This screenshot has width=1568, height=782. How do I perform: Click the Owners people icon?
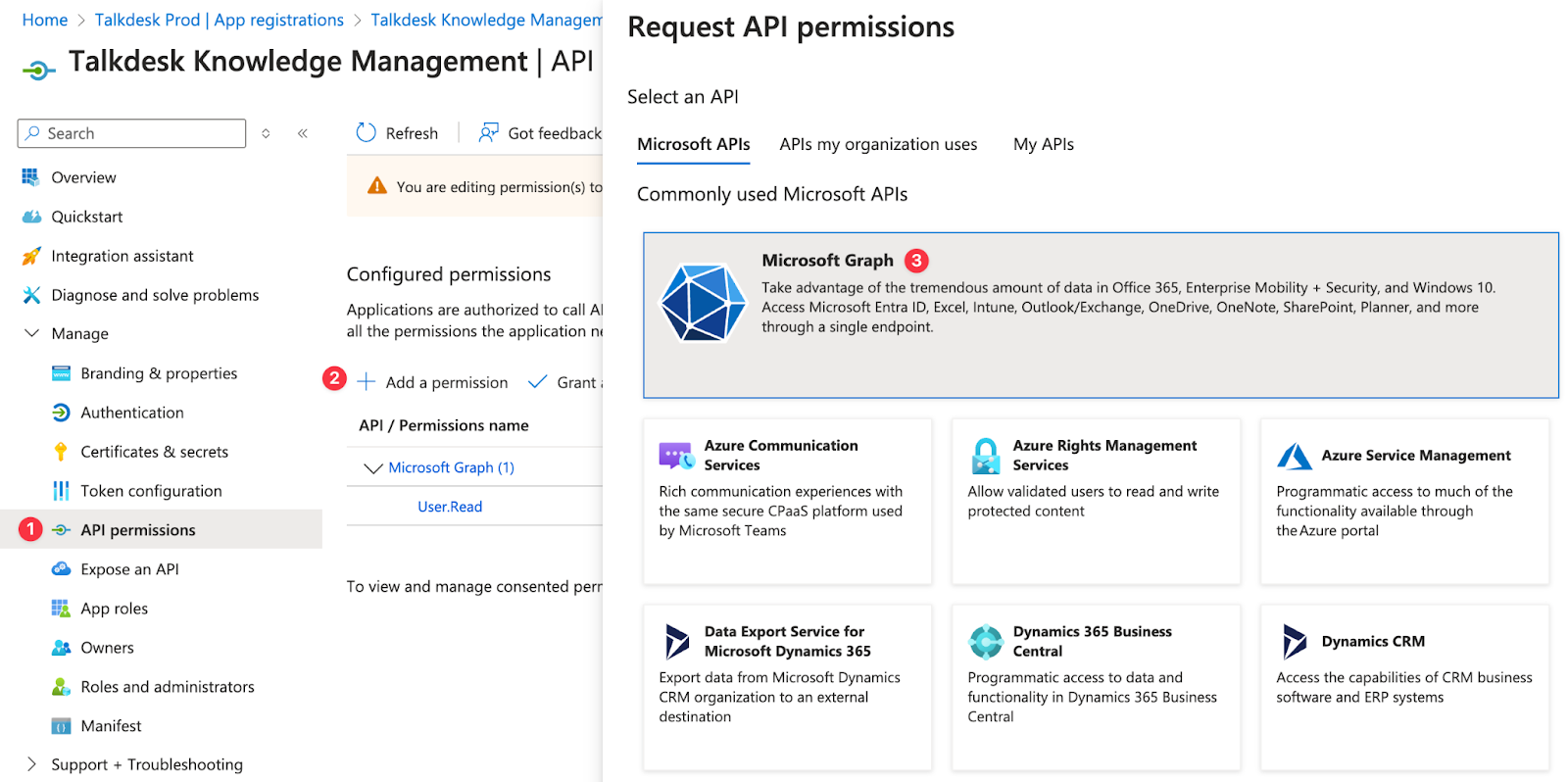click(61, 648)
